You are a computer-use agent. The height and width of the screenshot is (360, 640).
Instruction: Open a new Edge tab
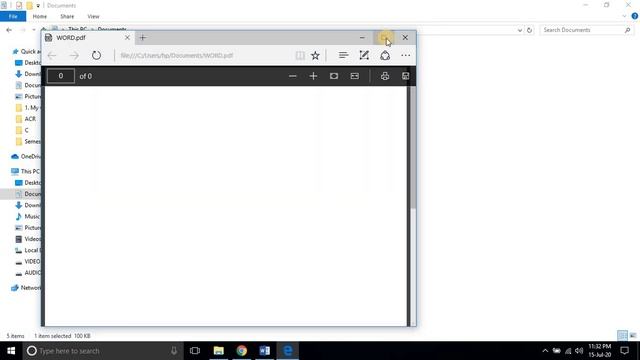142,38
